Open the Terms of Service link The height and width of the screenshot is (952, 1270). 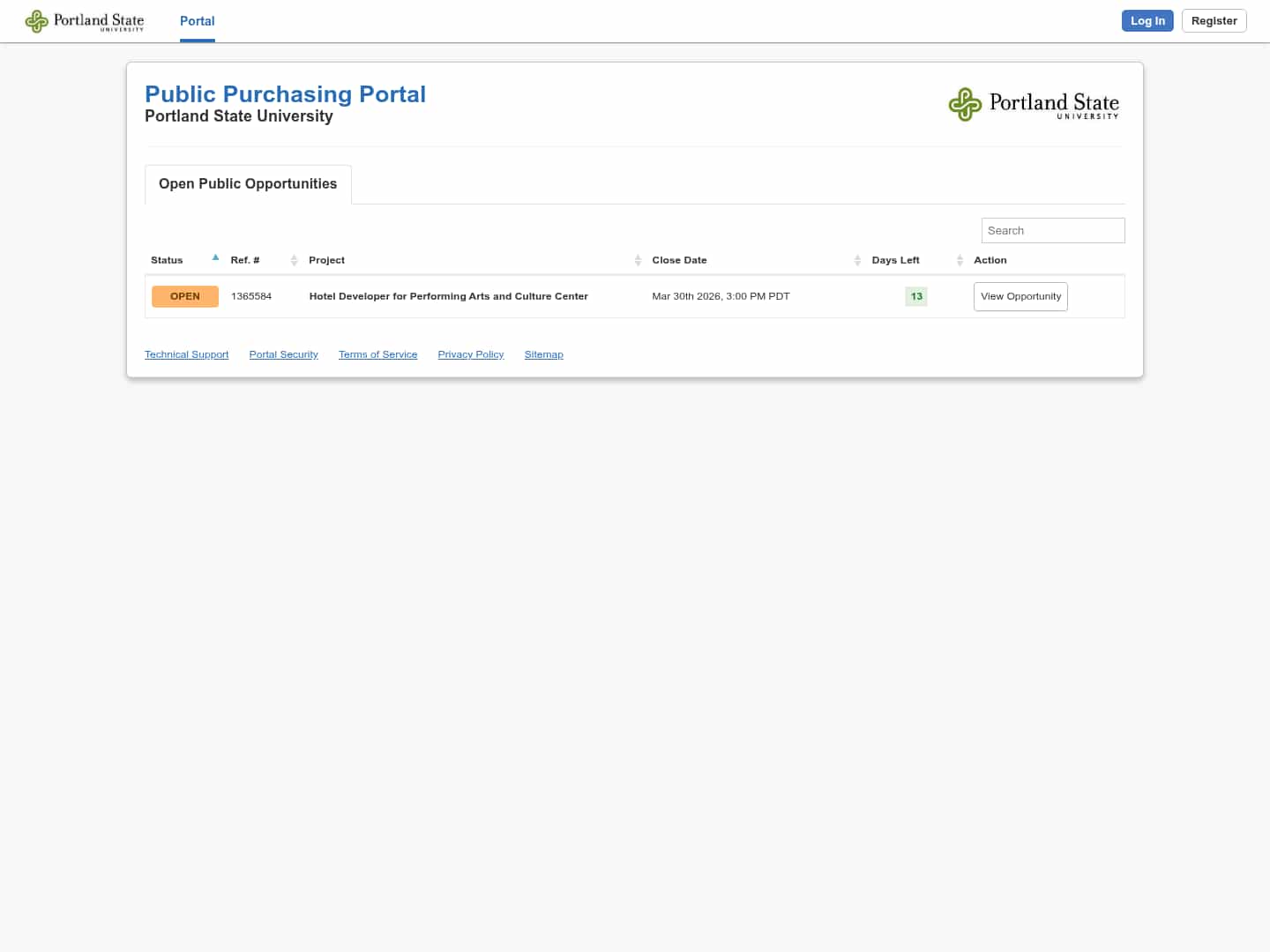coord(377,354)
